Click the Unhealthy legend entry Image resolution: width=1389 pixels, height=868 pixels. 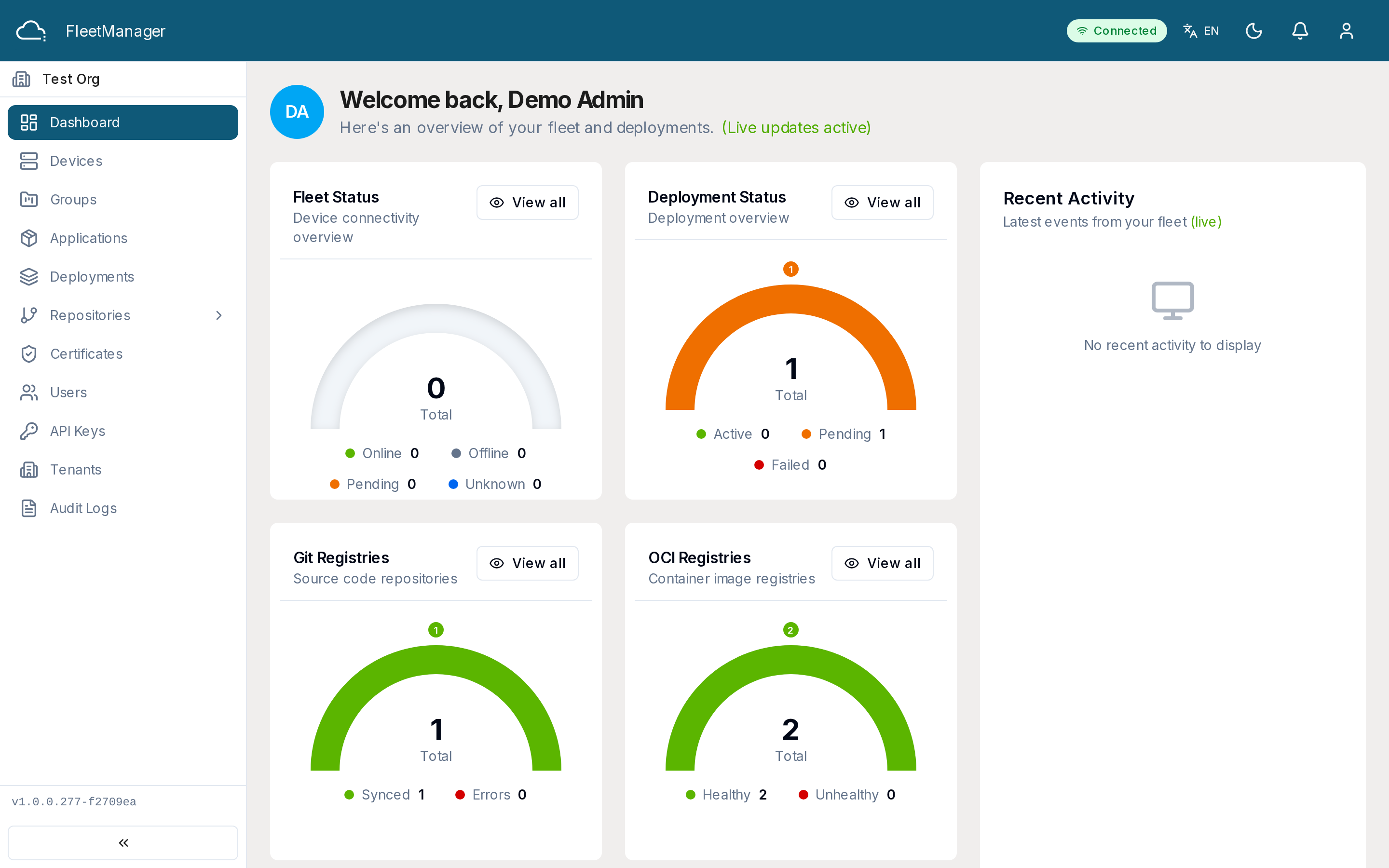[x=847, y=795]
